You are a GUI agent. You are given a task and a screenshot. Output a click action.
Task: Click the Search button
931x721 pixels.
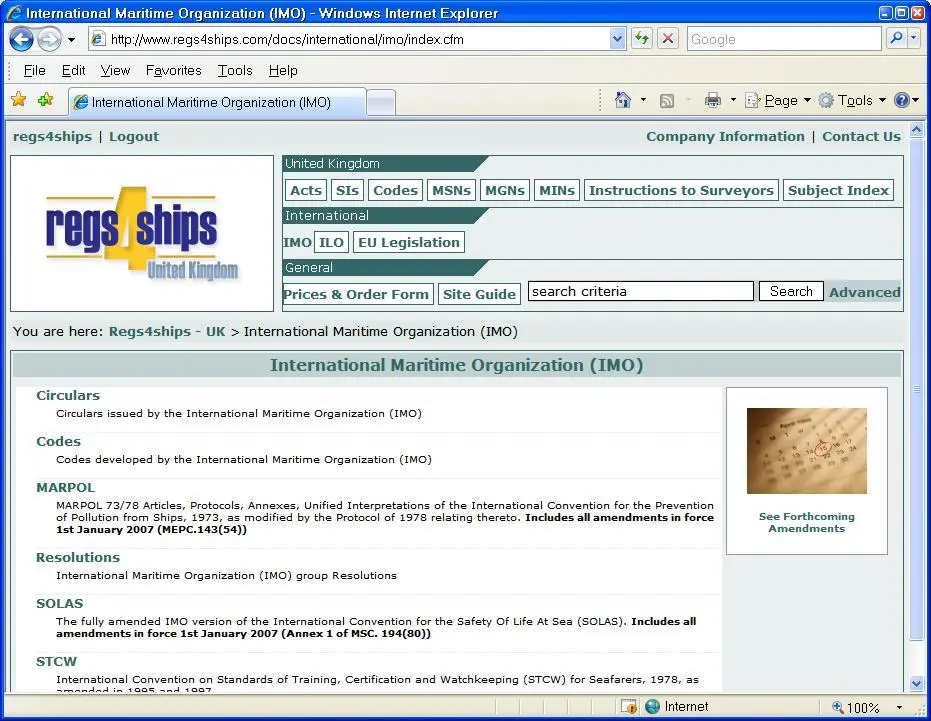click(x=791, y=292)
